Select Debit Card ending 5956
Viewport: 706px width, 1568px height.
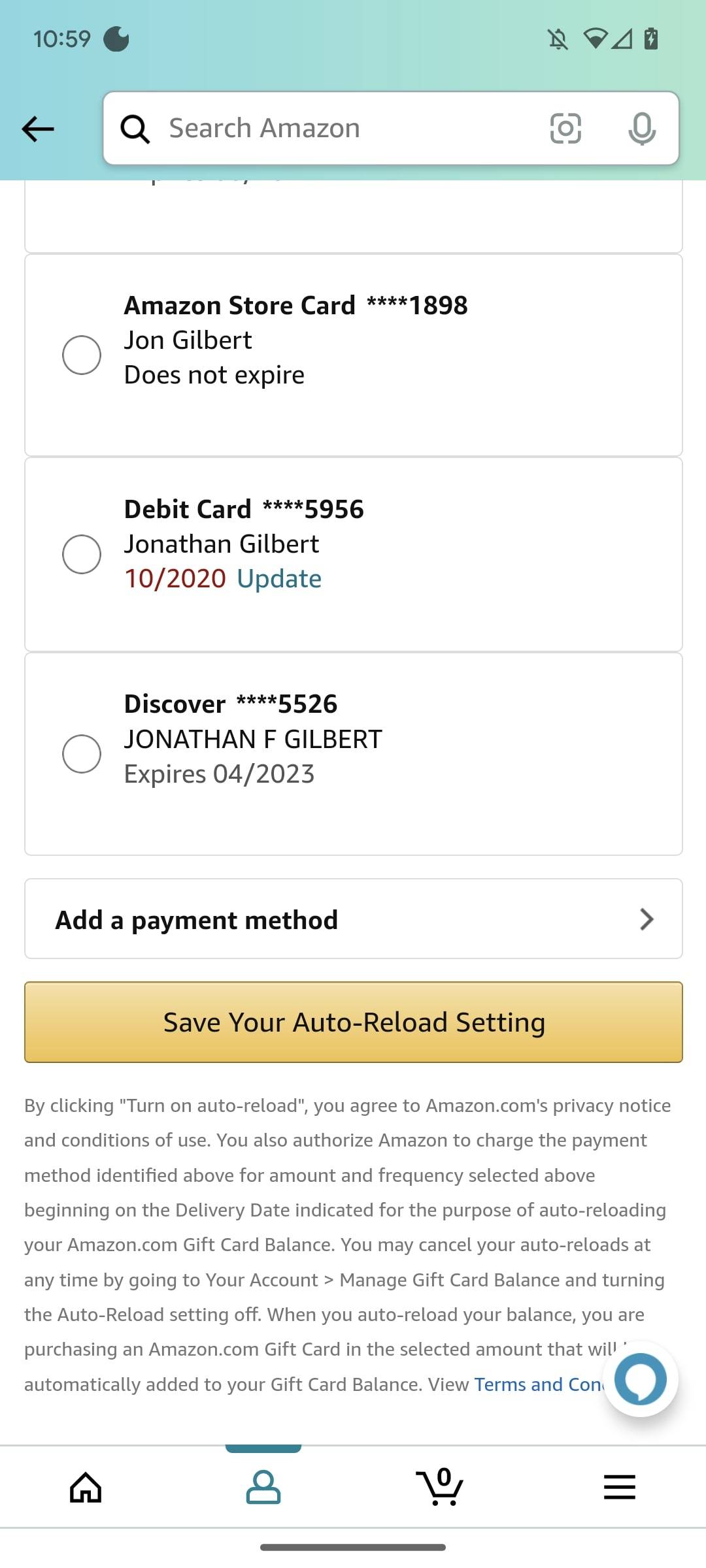(x=82, y=554)
